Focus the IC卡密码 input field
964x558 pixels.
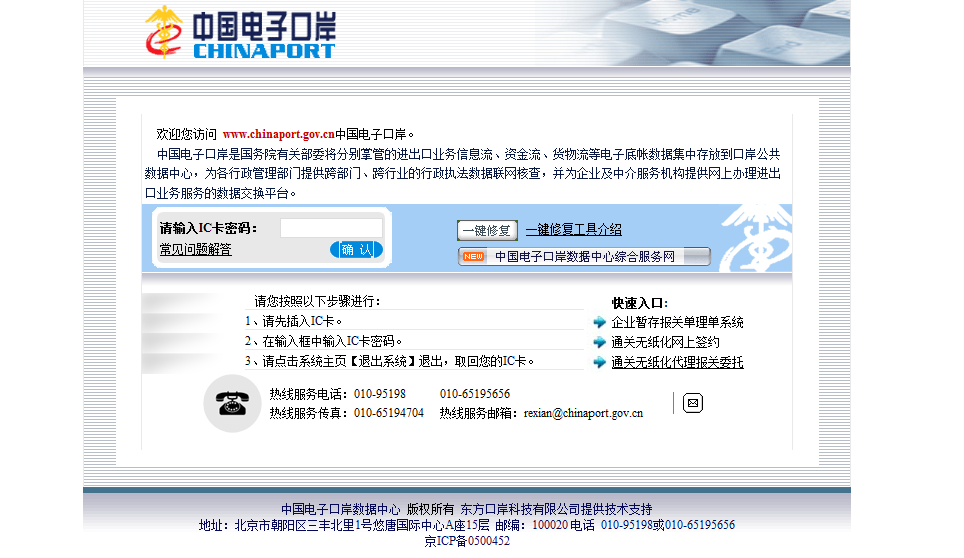pyautogui.click(x=331, y=228)
